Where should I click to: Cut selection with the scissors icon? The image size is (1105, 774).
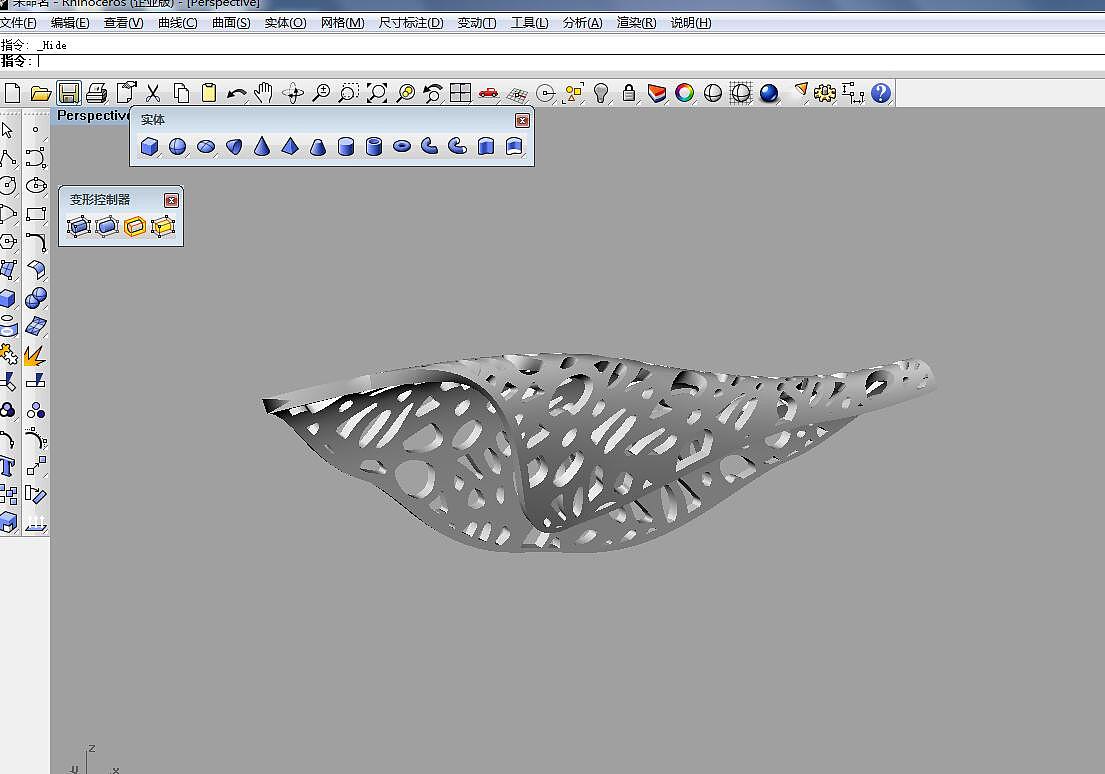coord(153,93)
